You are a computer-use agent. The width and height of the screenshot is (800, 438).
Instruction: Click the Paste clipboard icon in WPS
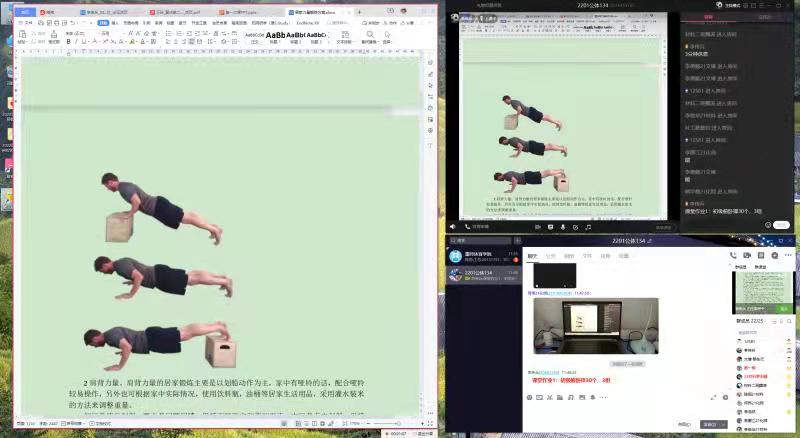point(22,34)
